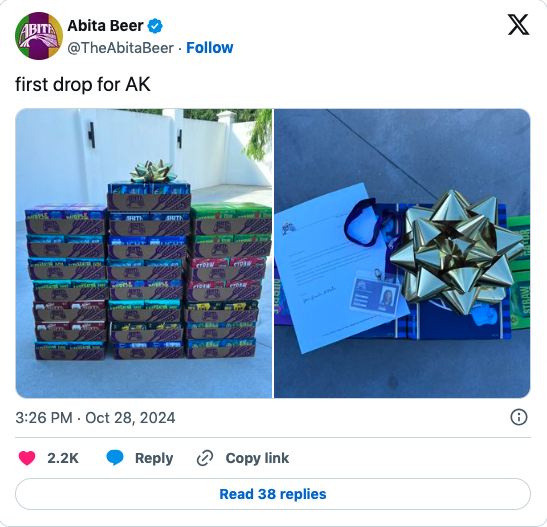Click the reply speech bubble icon
The height and width of the screenshot is (527, 547).
point(115,458)
